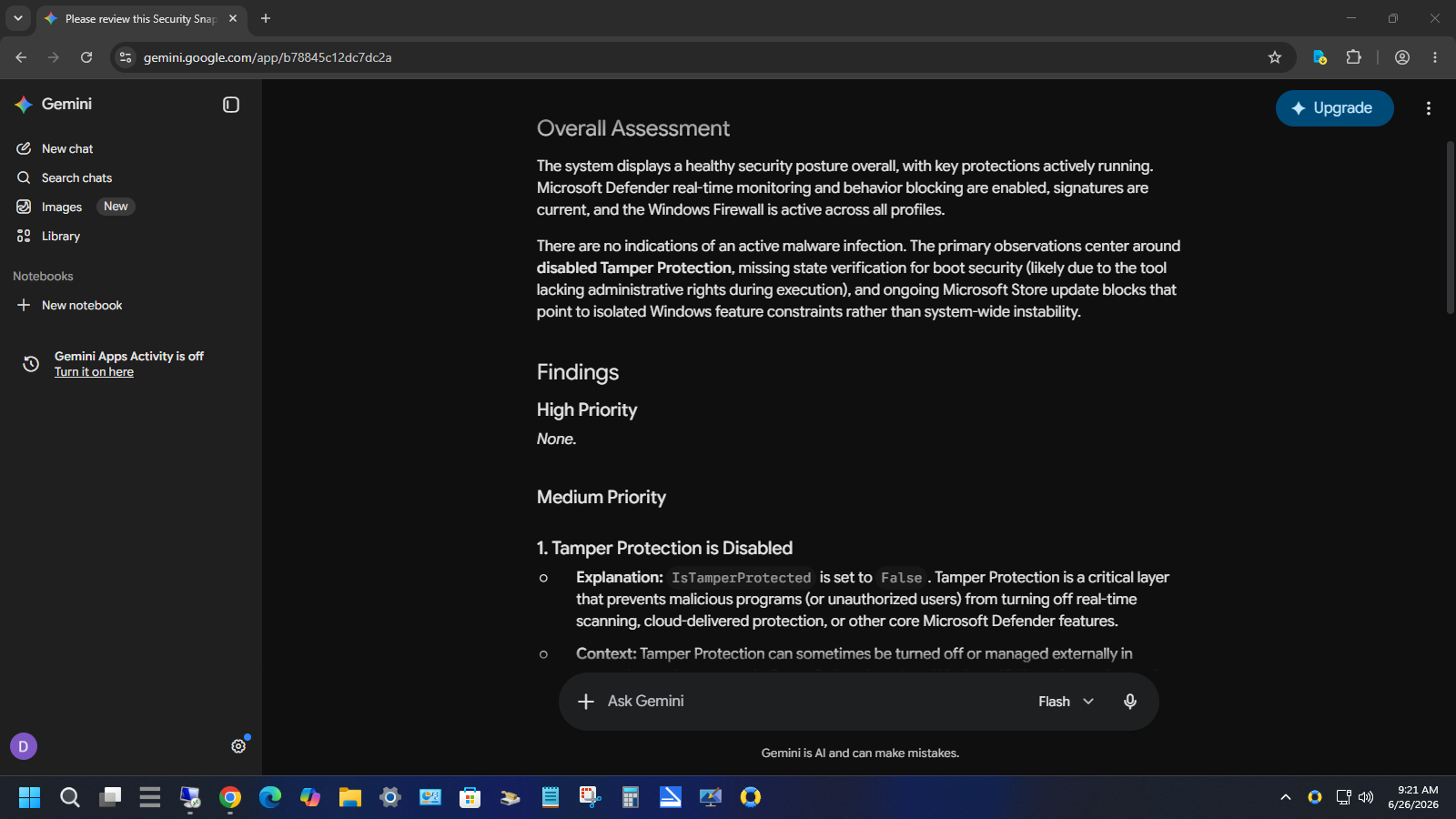
Task: Open the volume control in tray
Action: click(1366, 797)
